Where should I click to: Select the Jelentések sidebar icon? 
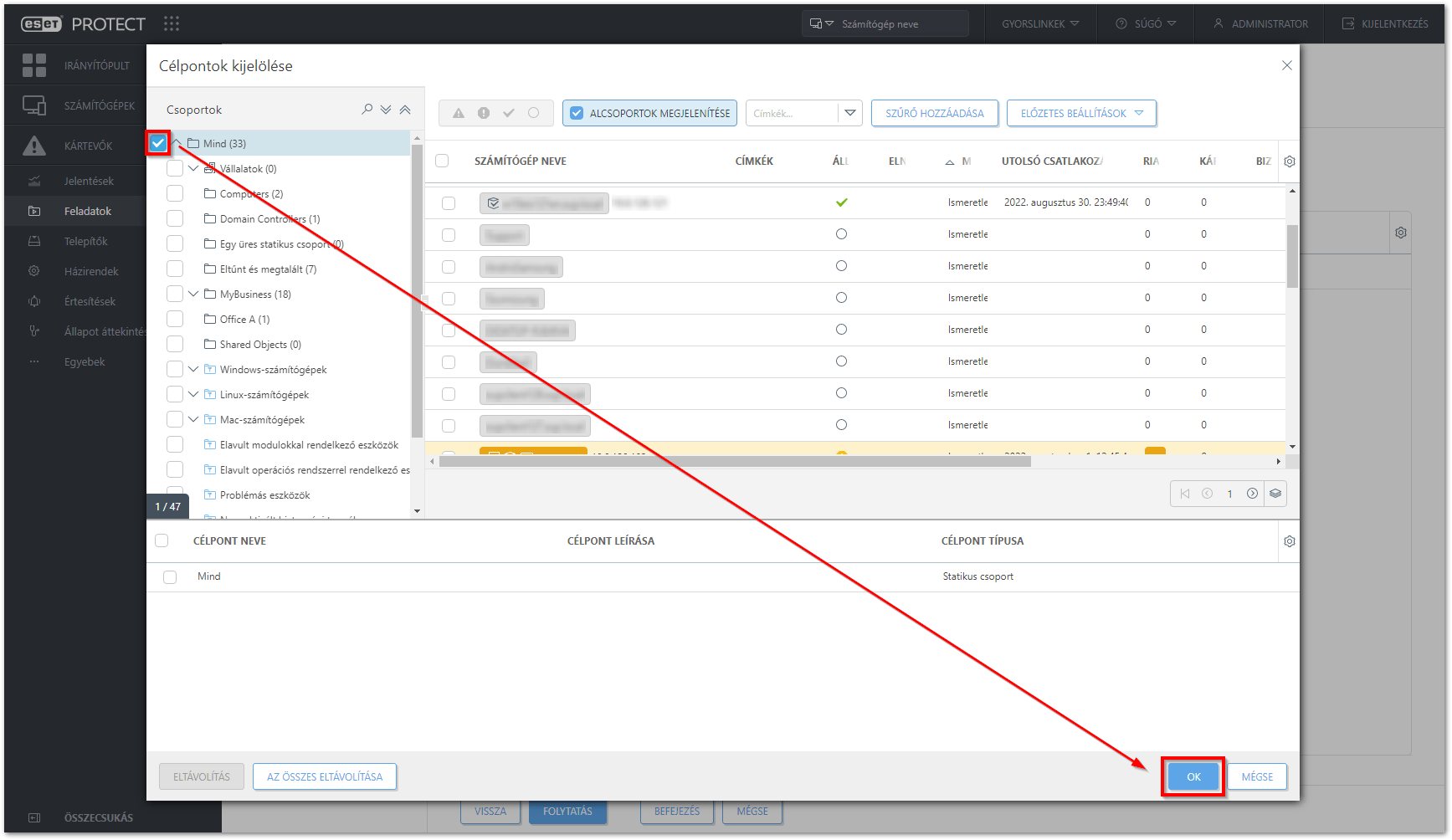coord(34,180)
